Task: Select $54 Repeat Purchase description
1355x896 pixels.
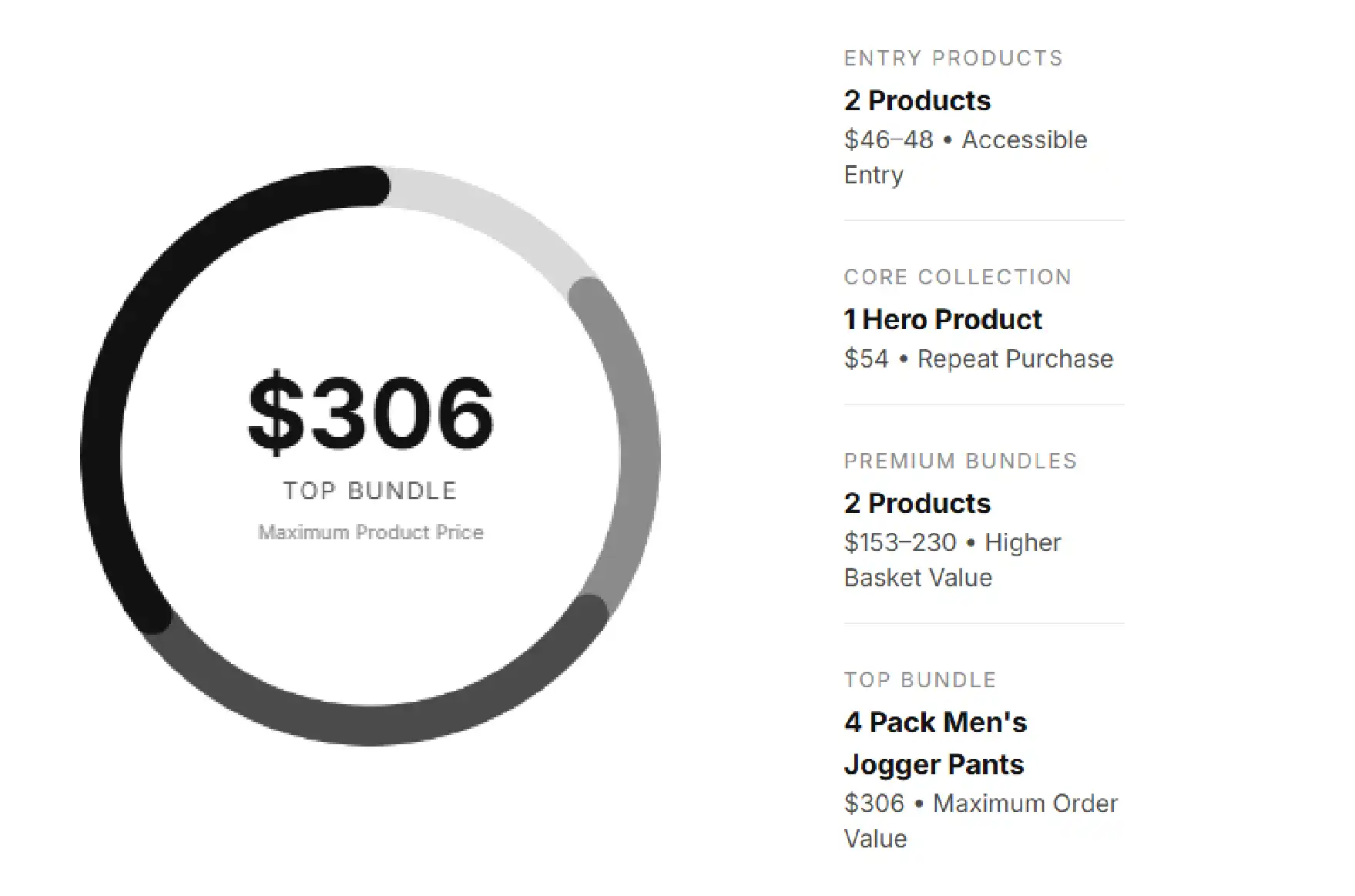Action: (978, 359)
